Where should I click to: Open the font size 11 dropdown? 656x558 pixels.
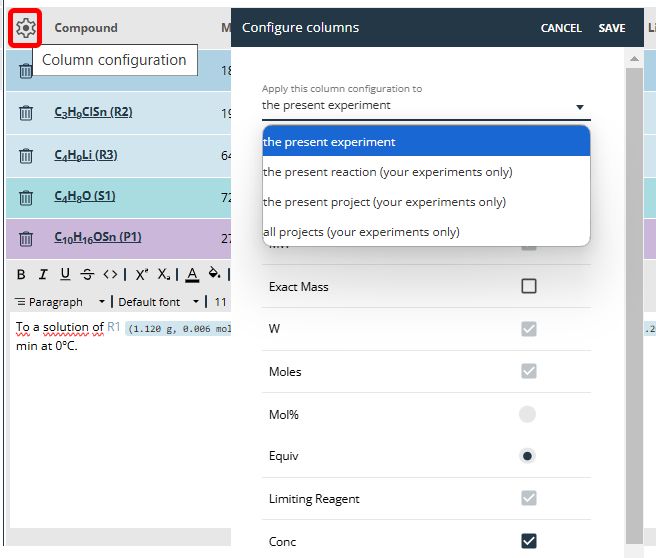pyautogui.click(x=221, y=302)
